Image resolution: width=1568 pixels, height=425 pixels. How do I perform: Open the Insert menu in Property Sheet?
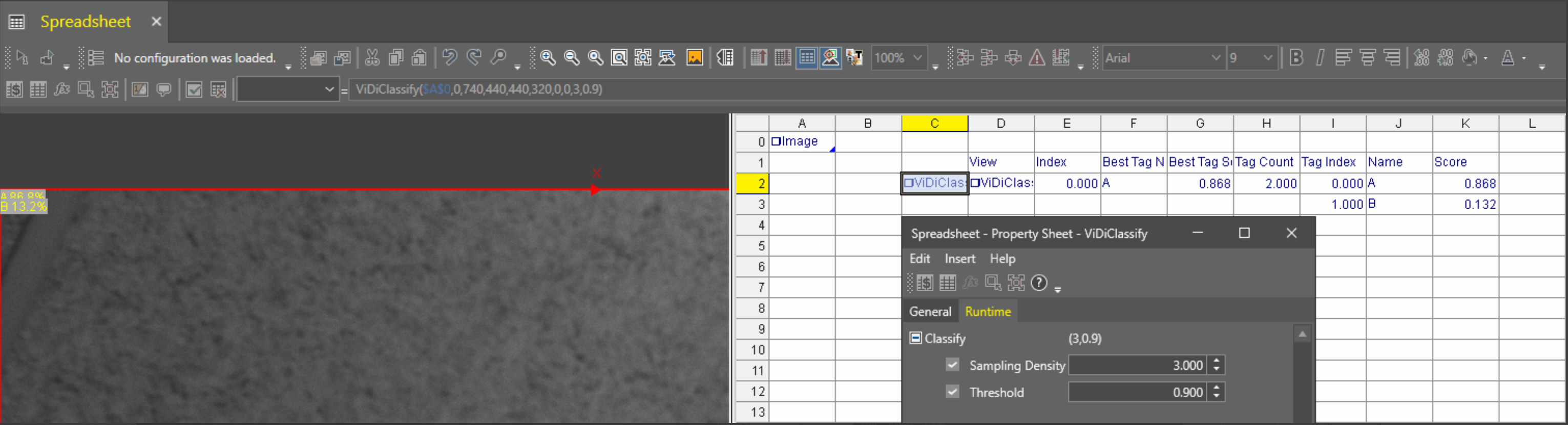tap(959, 259)
